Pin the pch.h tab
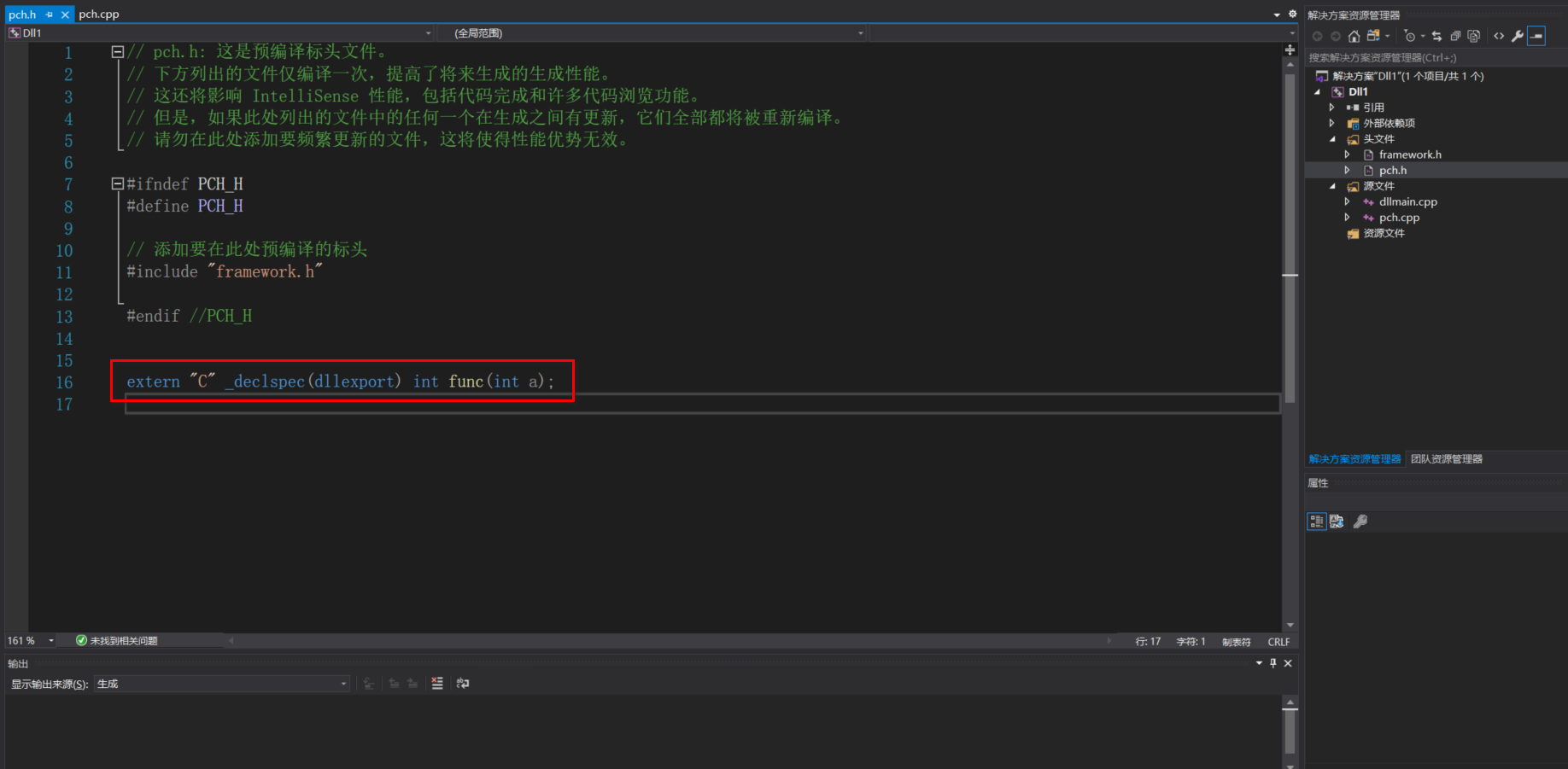This screenshot has width=1568, height=769. (50, 15)
